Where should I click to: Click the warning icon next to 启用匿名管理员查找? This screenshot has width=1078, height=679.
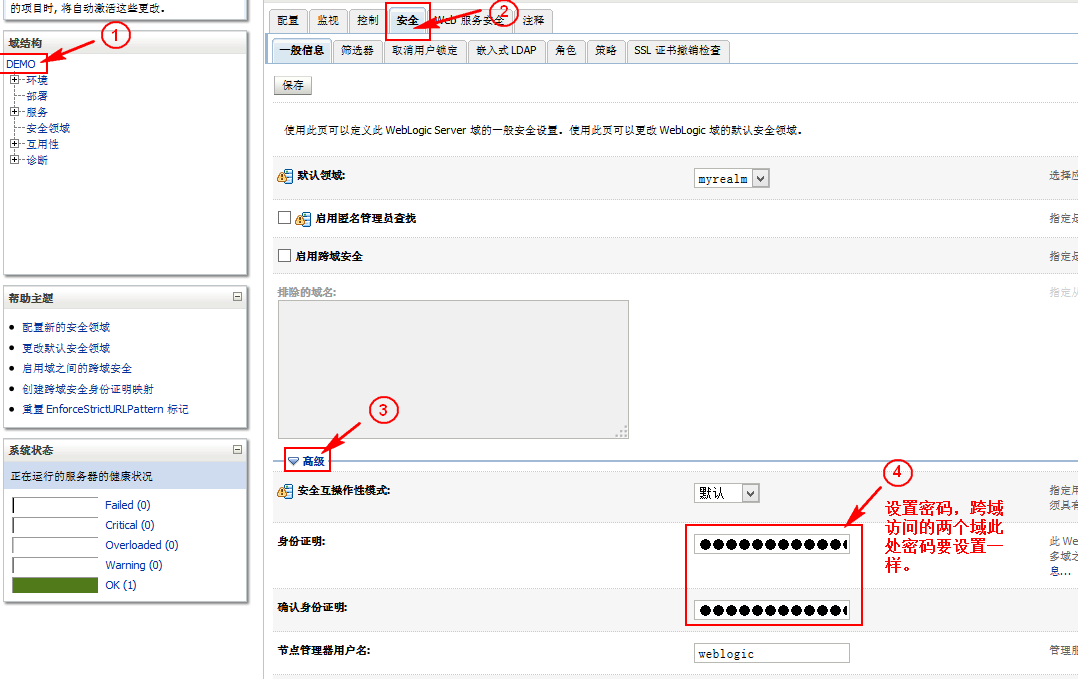[301, 218]
